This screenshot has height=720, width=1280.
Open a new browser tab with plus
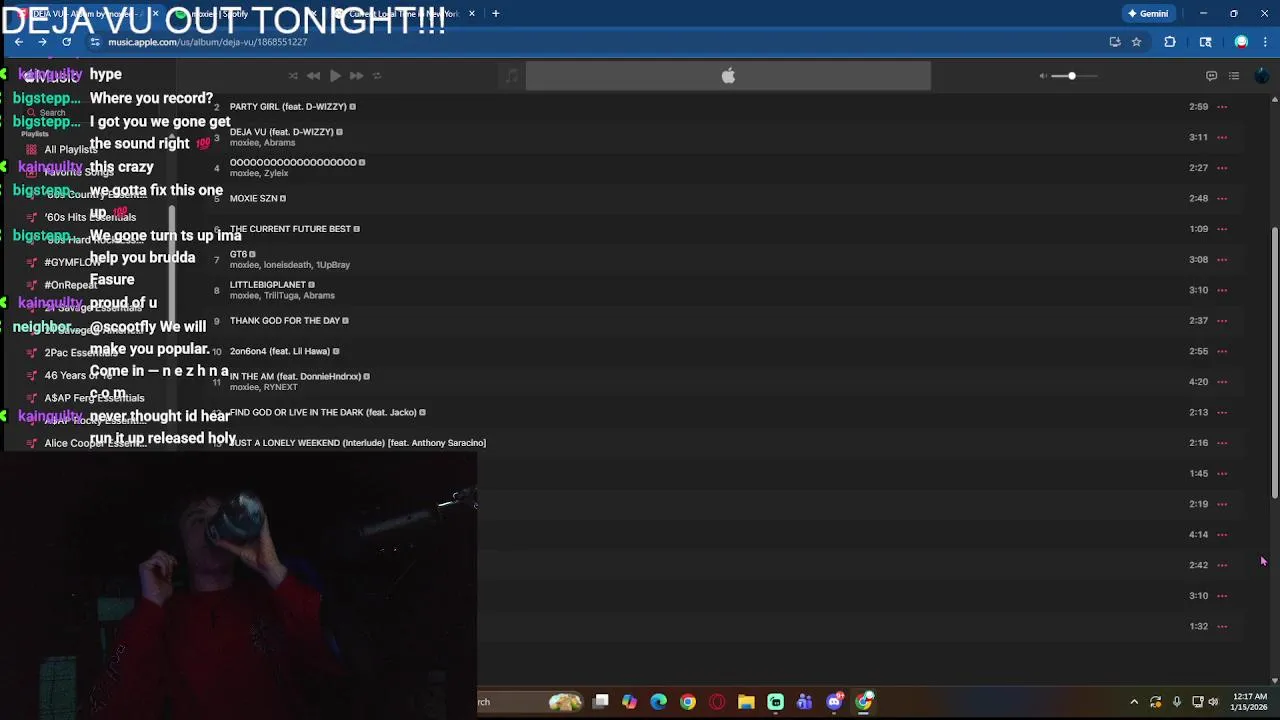tap(495, 14)
